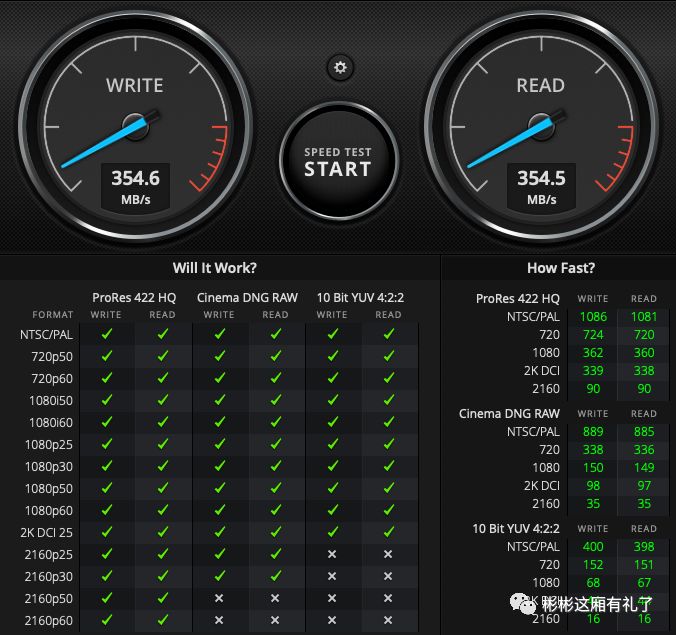The image size is (676, 635).
Task: Click the ProRes NTSC/PAL read value 1081
Action: coord(644,317)
